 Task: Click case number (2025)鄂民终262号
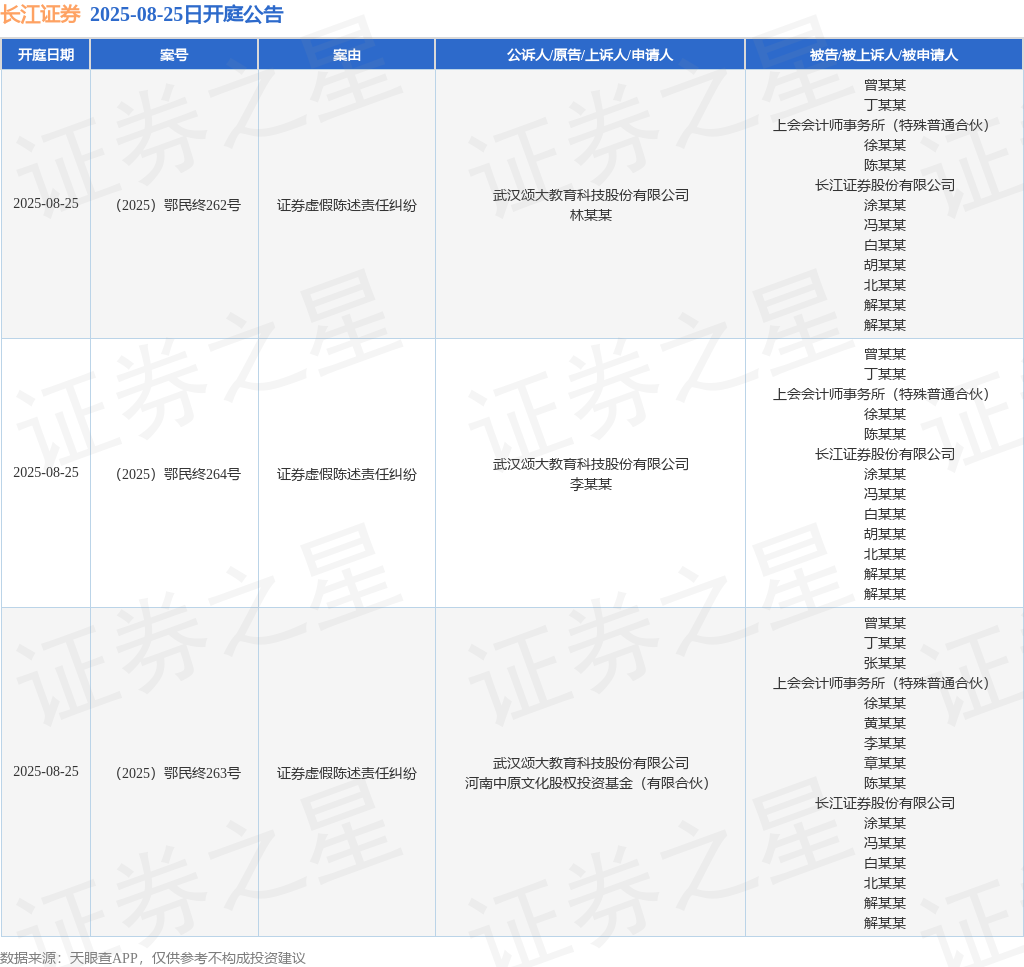tap(177, 205)
